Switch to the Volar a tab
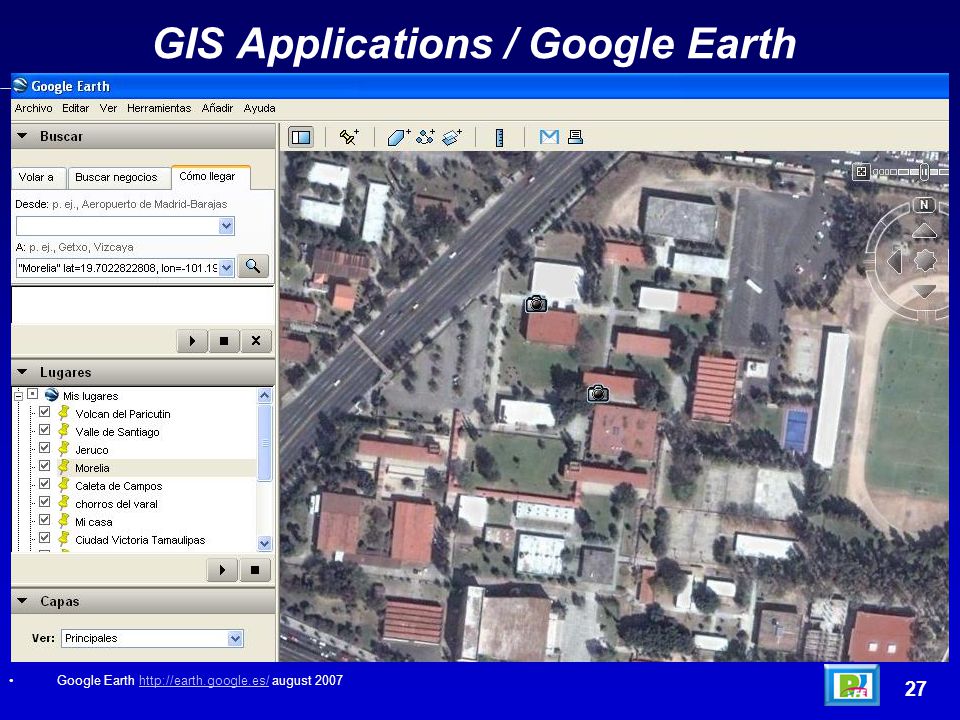This screenshot has height=720, width=960. click(36, 178)
